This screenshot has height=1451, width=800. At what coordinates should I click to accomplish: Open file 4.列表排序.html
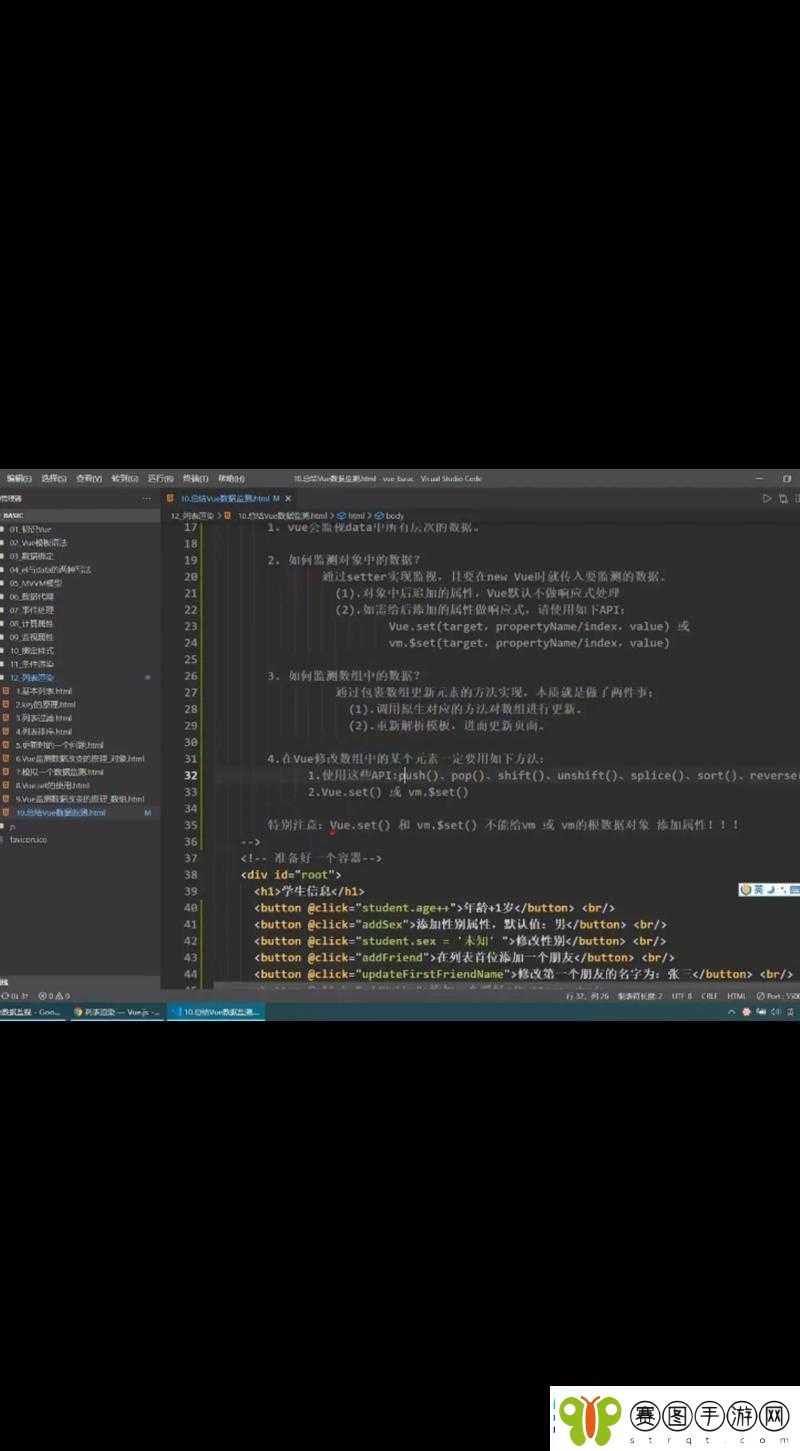tap(43, 731)
